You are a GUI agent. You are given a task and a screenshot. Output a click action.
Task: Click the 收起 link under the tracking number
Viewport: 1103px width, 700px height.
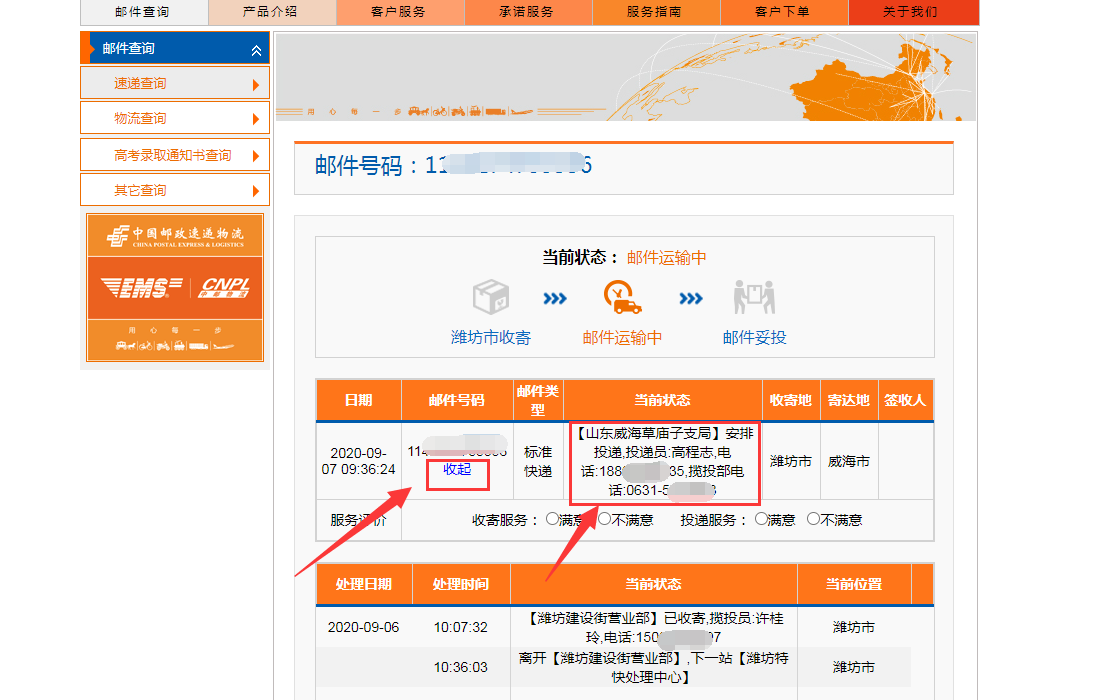(x=457, y=469)
